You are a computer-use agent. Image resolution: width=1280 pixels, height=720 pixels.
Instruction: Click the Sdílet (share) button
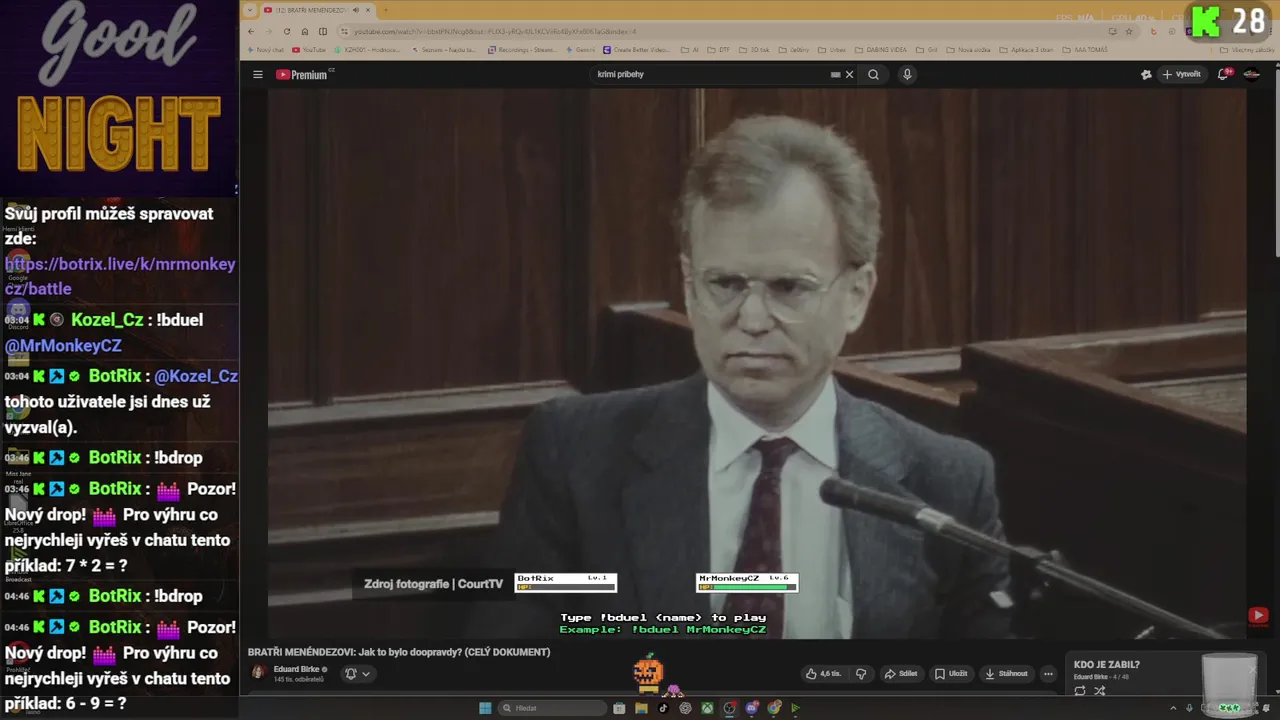pos(900,674)
